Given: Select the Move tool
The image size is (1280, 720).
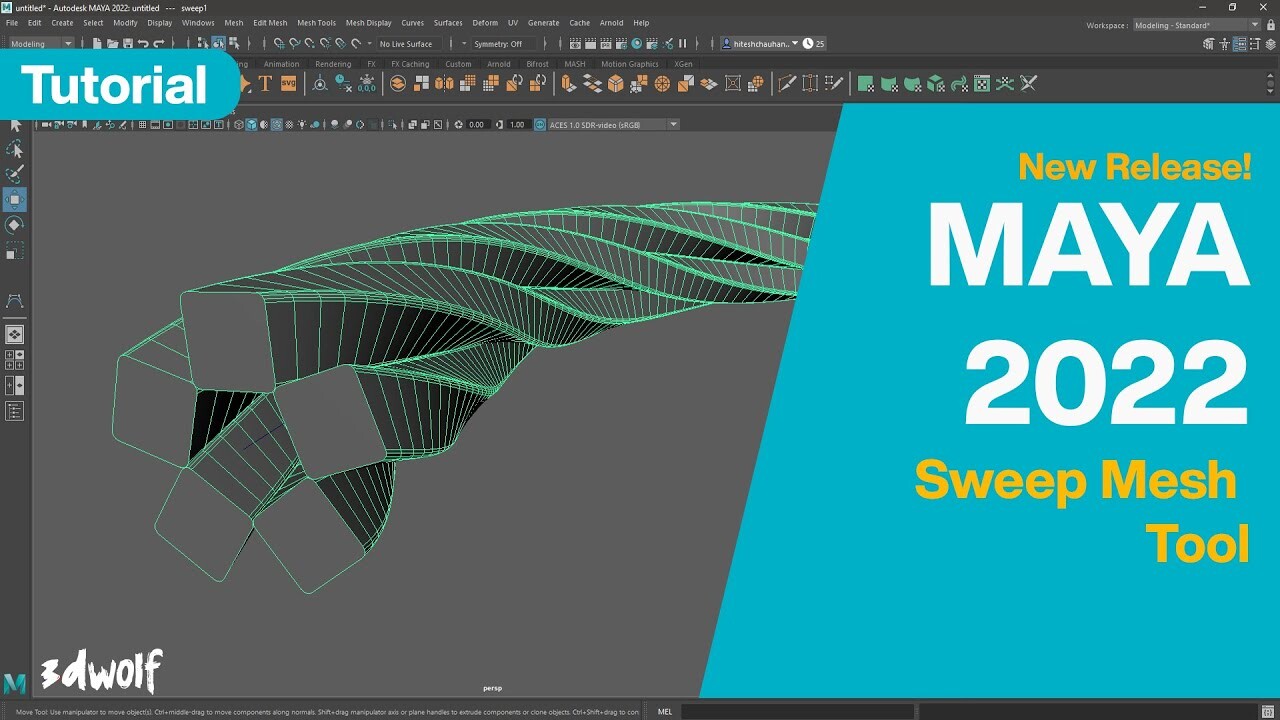Looking at the screenshot, I should click(14, 199).
